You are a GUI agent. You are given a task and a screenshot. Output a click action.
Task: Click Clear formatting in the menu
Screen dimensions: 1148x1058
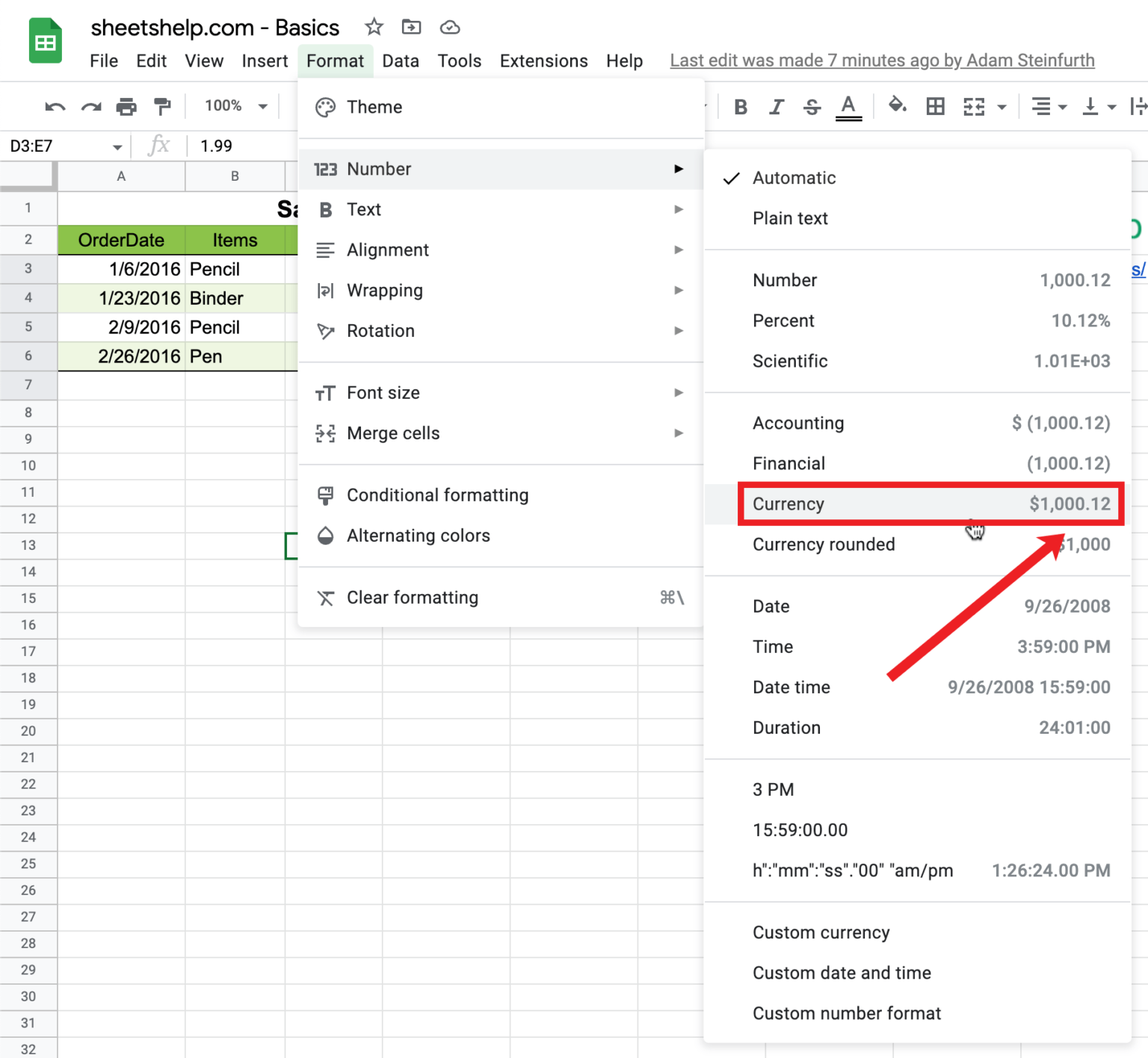tap(412, 597)
